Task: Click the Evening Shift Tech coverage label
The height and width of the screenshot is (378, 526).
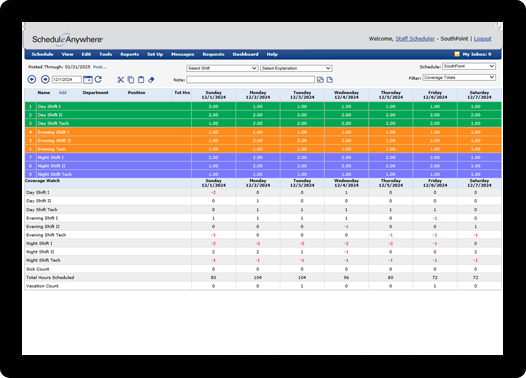Action: click(46, 235)
